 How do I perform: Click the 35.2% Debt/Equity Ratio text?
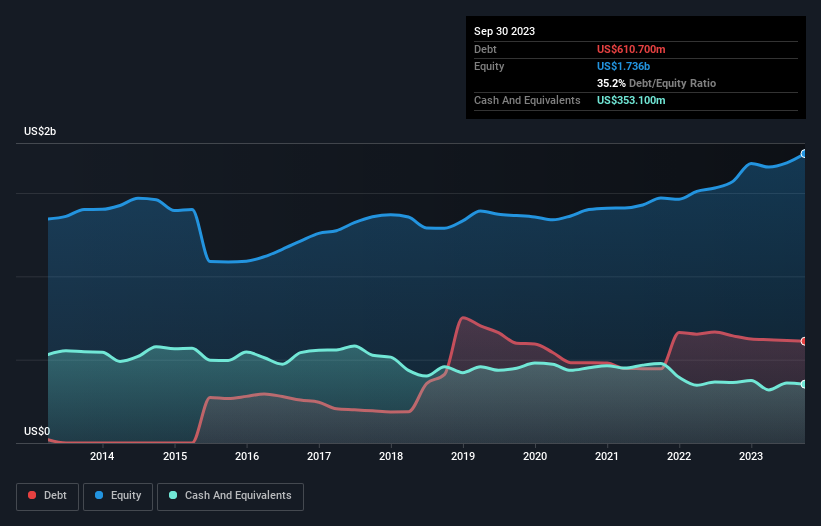[x=656, y=83]
